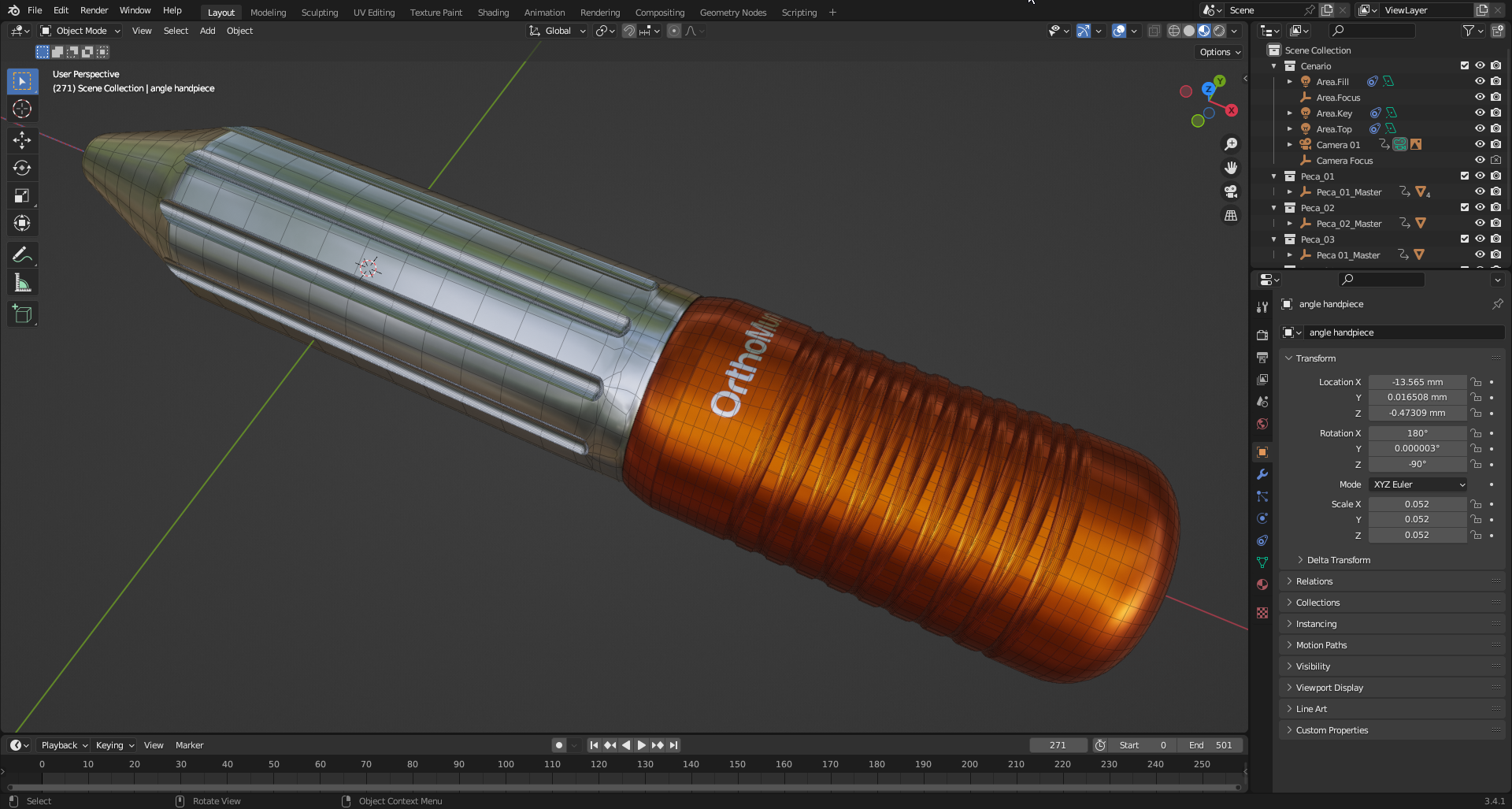Open the Particles properties tab
1512x809 pixels.
tap(1262, 496)
